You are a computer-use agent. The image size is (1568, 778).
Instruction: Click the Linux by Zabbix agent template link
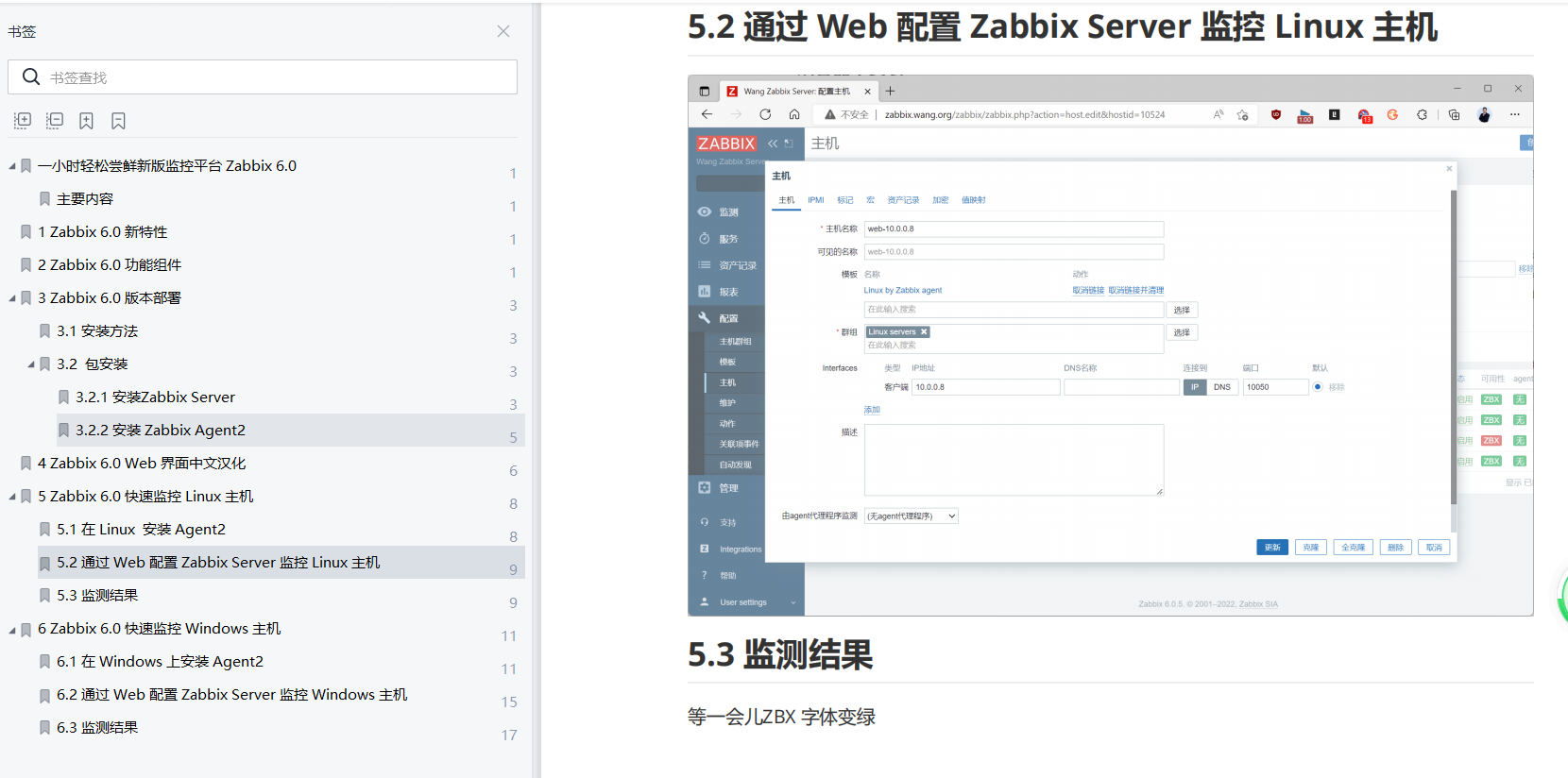coord(903,291)
